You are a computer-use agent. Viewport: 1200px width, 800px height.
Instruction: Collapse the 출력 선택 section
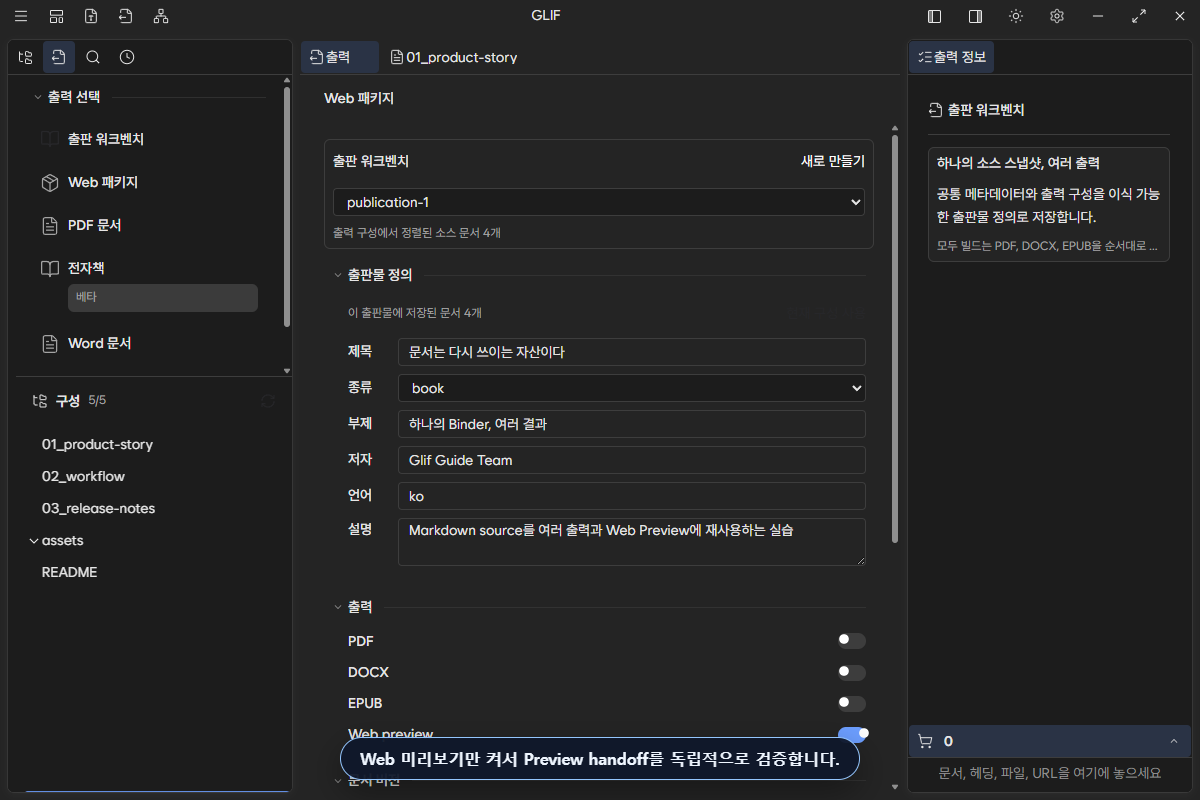coord(38,97)
